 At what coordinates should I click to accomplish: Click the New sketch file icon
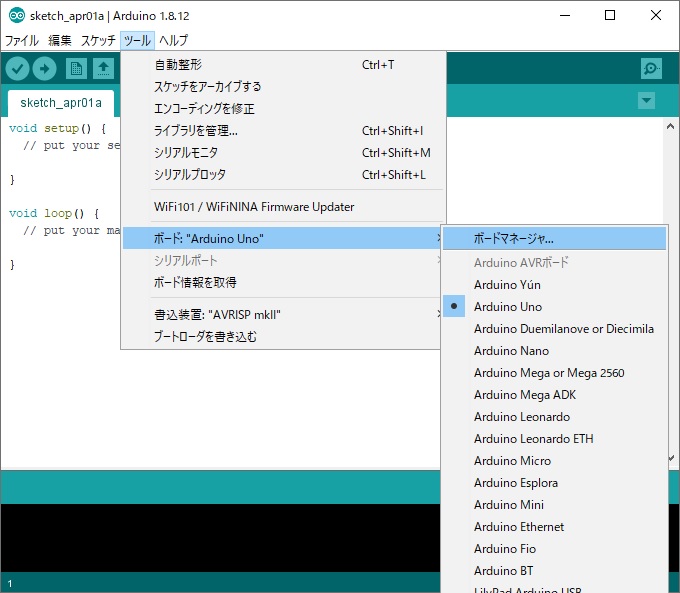[76, 69]
